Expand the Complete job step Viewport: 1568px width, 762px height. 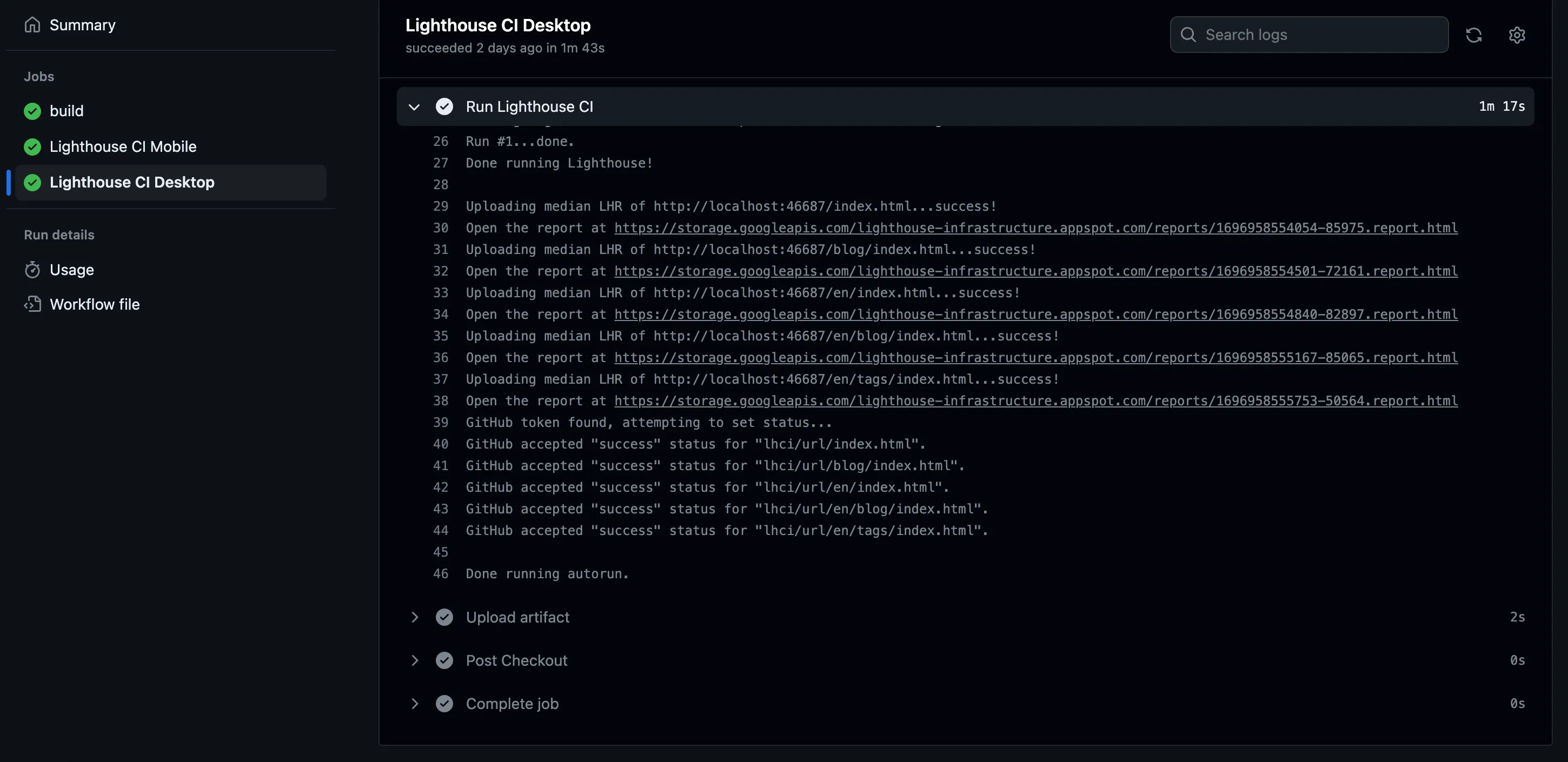pyautogui.click(x=415, y=704)
